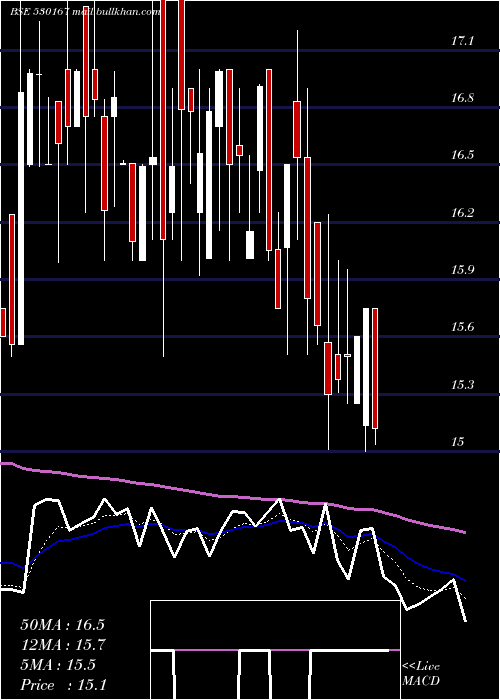Image resolution: width=500 pixels, height=700 pixels.
Task: Click the 5MA : 15.5 readout
Action: (58, 665)
